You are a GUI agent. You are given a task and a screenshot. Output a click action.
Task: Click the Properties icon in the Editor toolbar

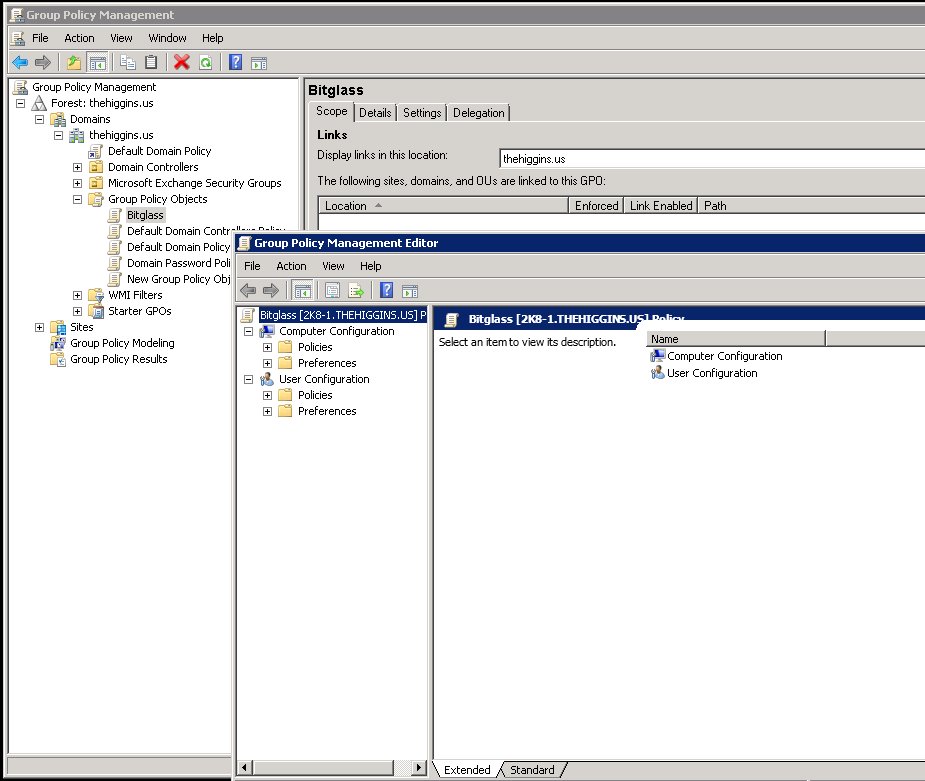pyautogui.click(x=331, y=290)
